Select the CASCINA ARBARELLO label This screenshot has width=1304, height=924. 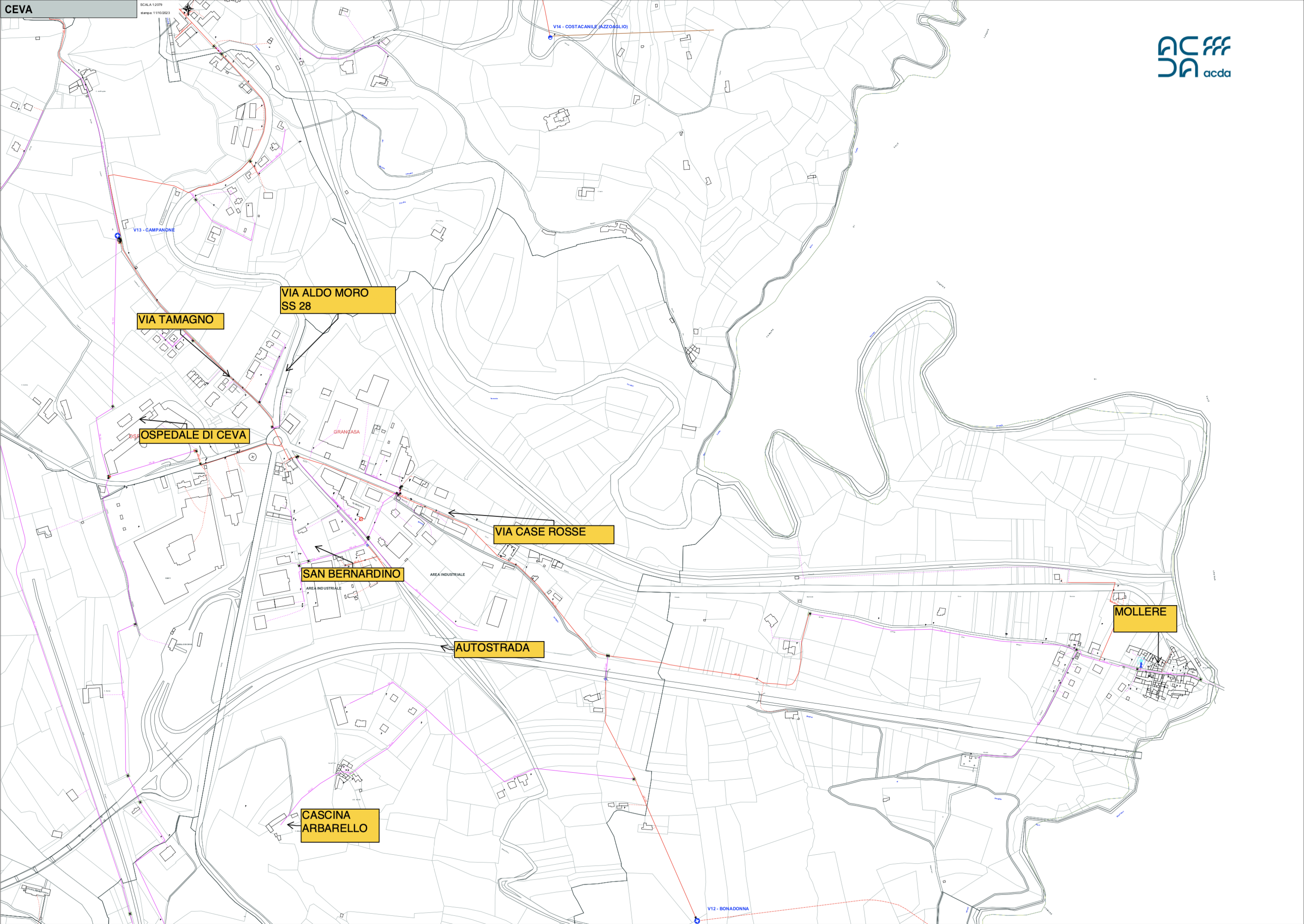click(x=340, y=825)
